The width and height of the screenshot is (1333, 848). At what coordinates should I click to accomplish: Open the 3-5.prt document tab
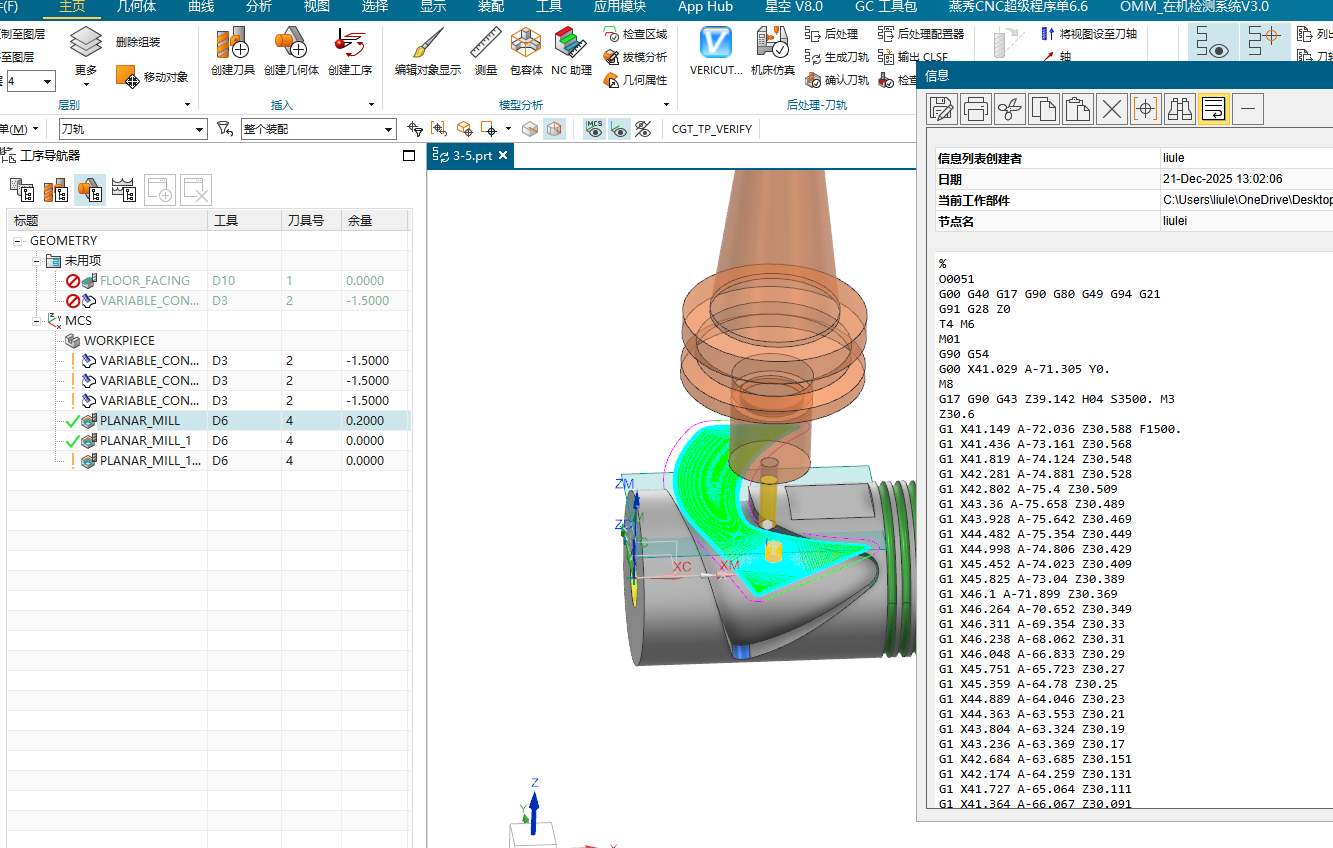472,156
